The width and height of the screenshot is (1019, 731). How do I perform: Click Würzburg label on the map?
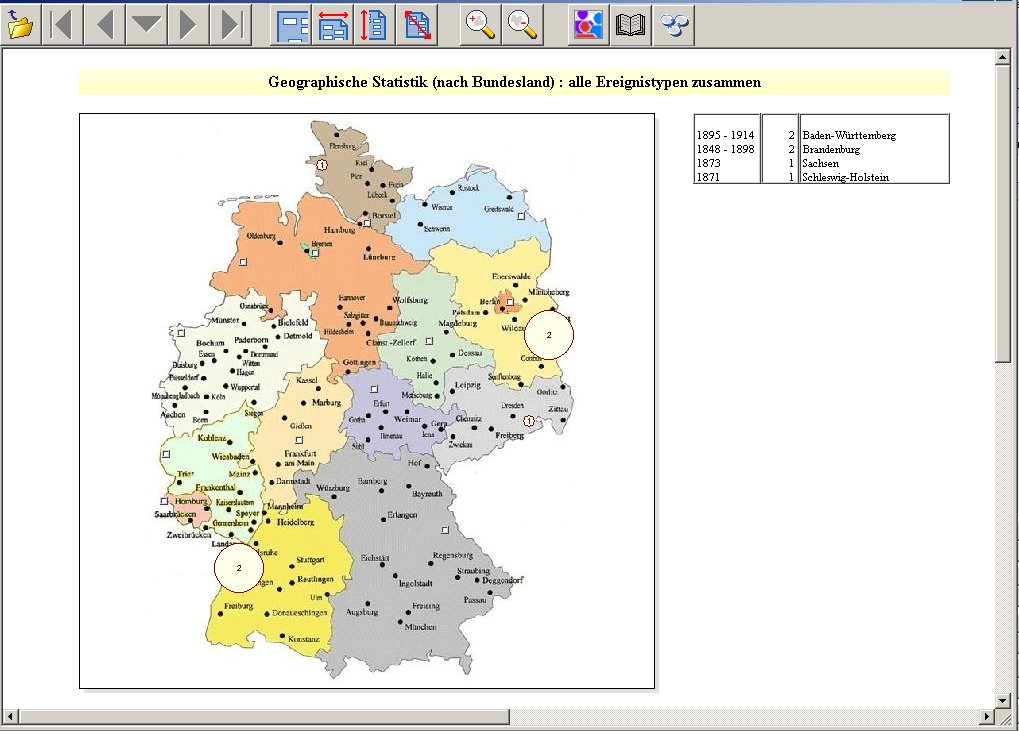(333, 488)
